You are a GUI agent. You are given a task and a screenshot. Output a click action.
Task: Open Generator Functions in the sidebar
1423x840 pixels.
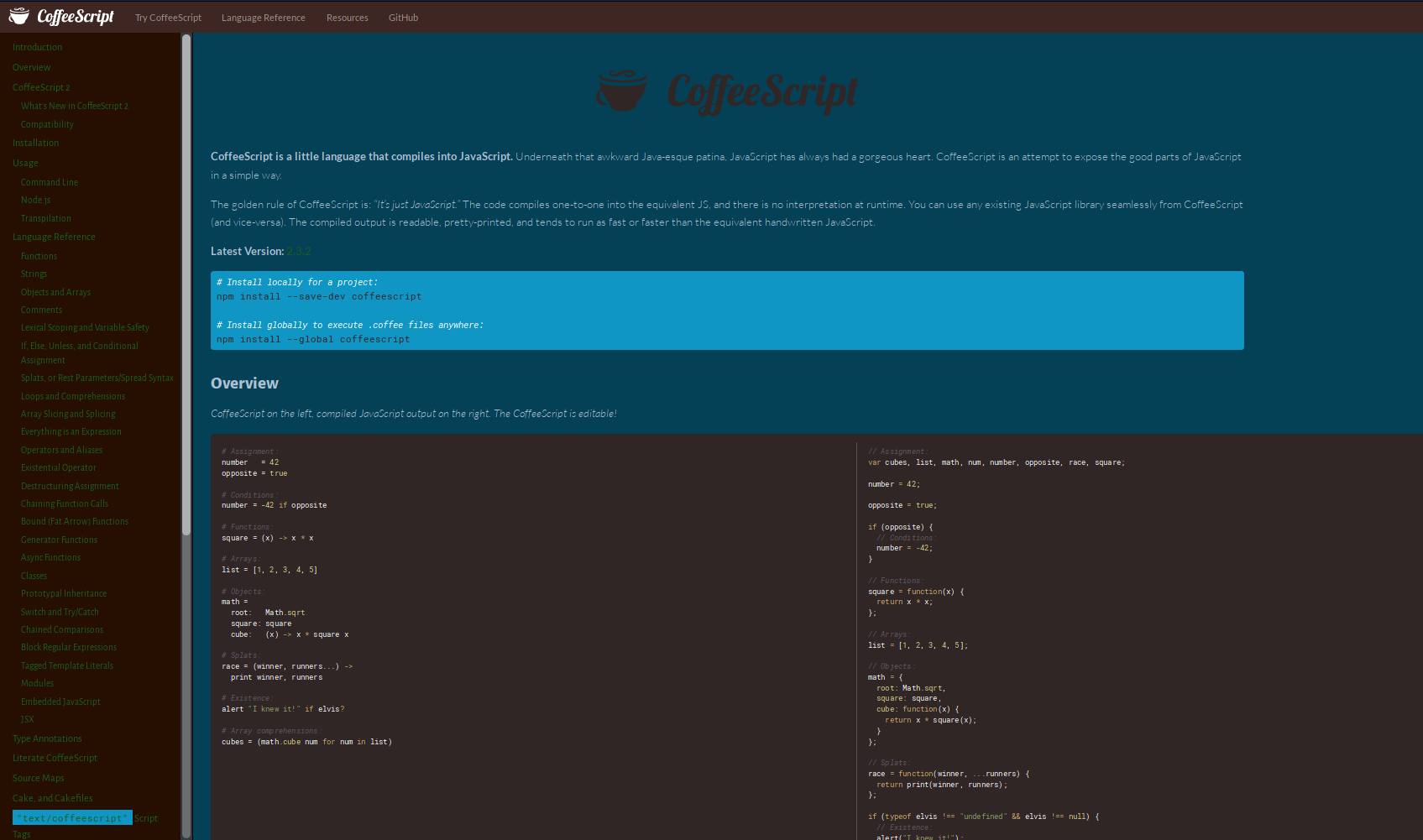pyautogui.click(x=59, y=540)
